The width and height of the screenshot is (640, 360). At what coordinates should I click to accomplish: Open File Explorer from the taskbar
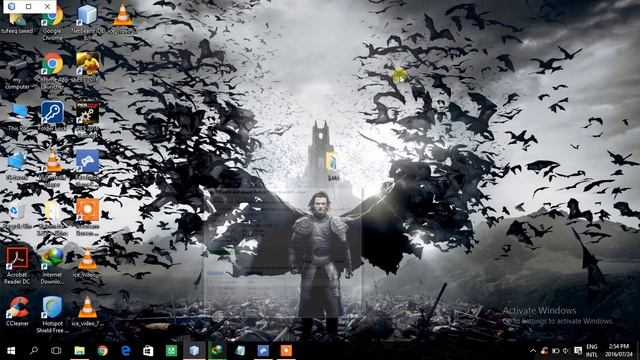(80, 351)
